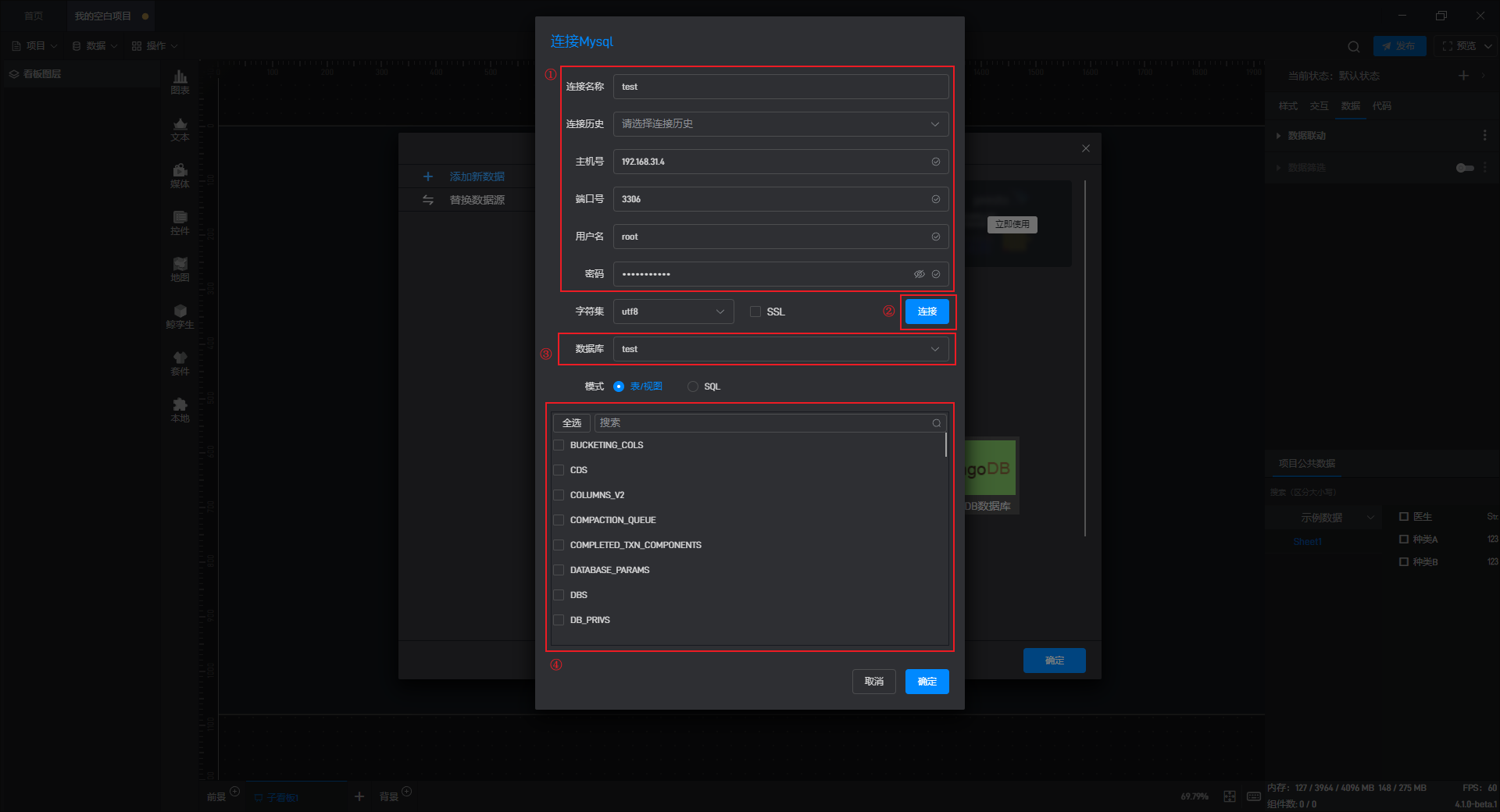Open the 数据 menu in top toolbar

(x=95, y=46)
